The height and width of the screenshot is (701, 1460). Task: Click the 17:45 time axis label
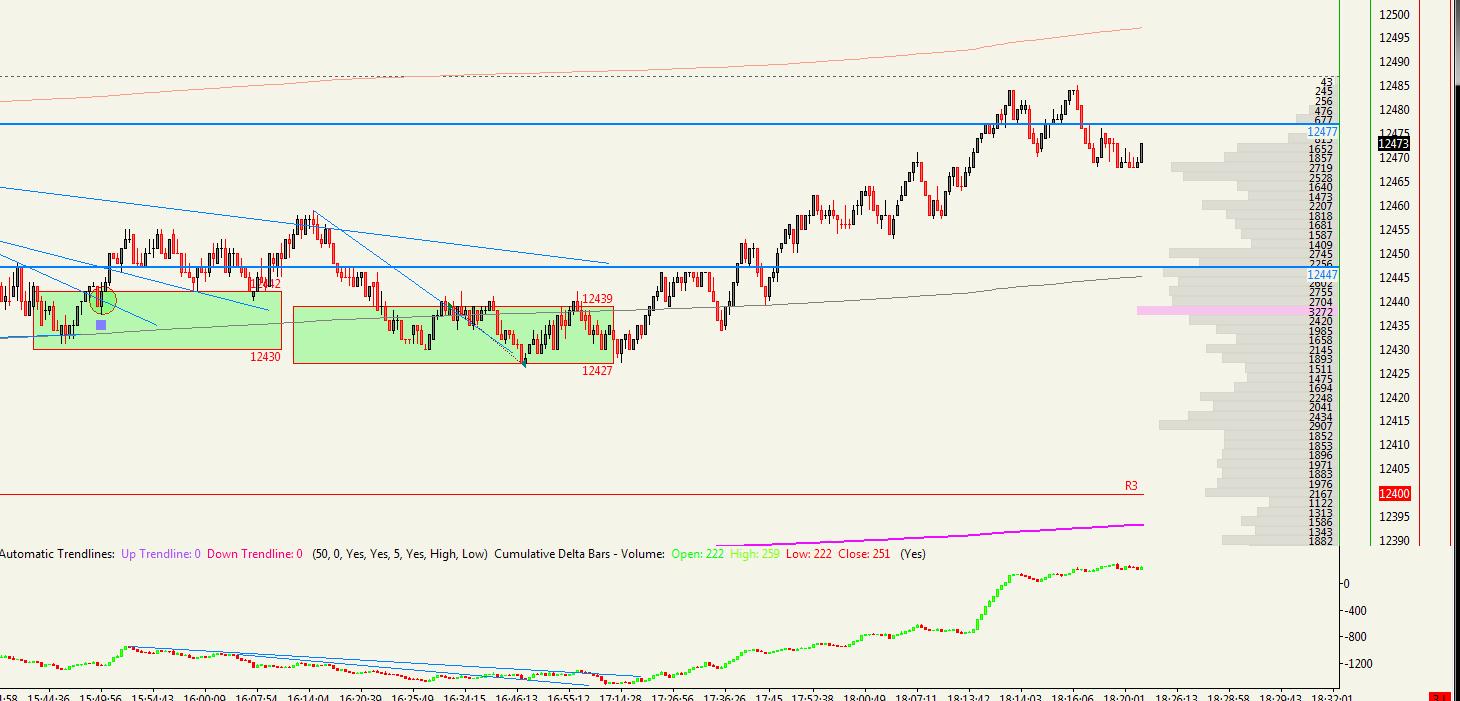(x=769, y=699)
